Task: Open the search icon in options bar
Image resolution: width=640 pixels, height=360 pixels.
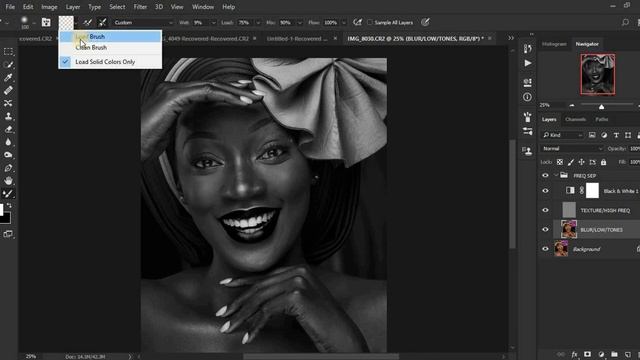Action: point(625,22)
